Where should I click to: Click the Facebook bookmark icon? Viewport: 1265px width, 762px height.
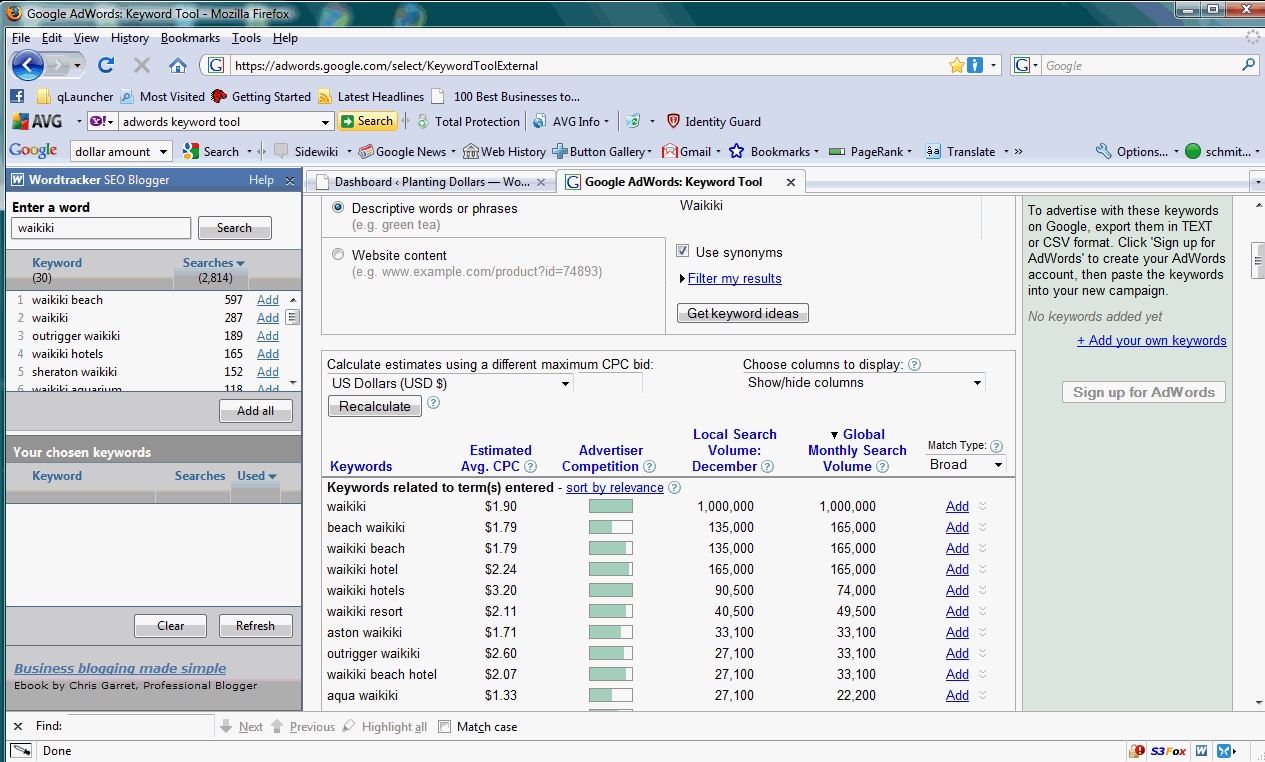point(17,97)
